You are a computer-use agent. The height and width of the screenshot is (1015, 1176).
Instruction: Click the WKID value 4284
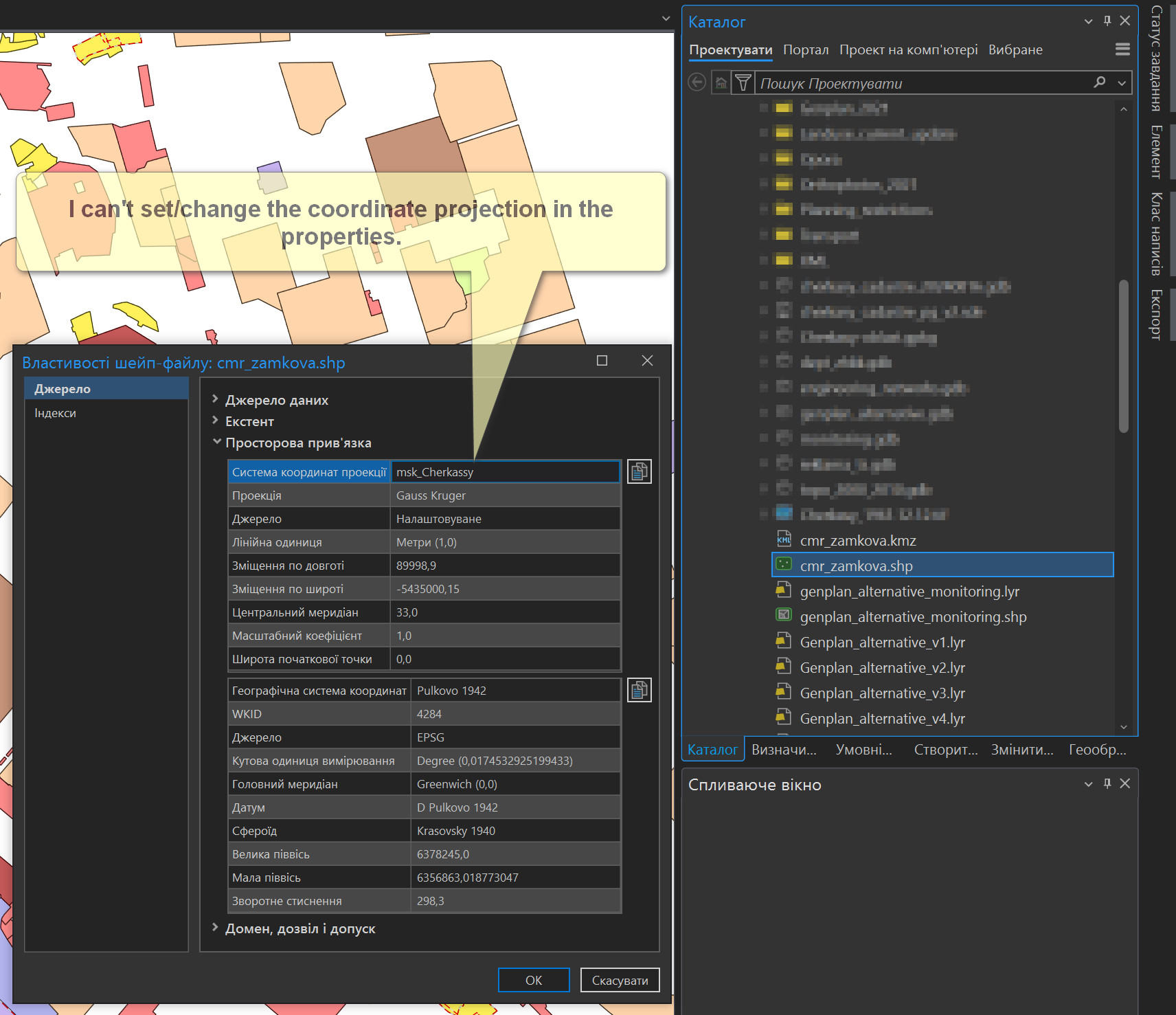[x=515, y=713]
